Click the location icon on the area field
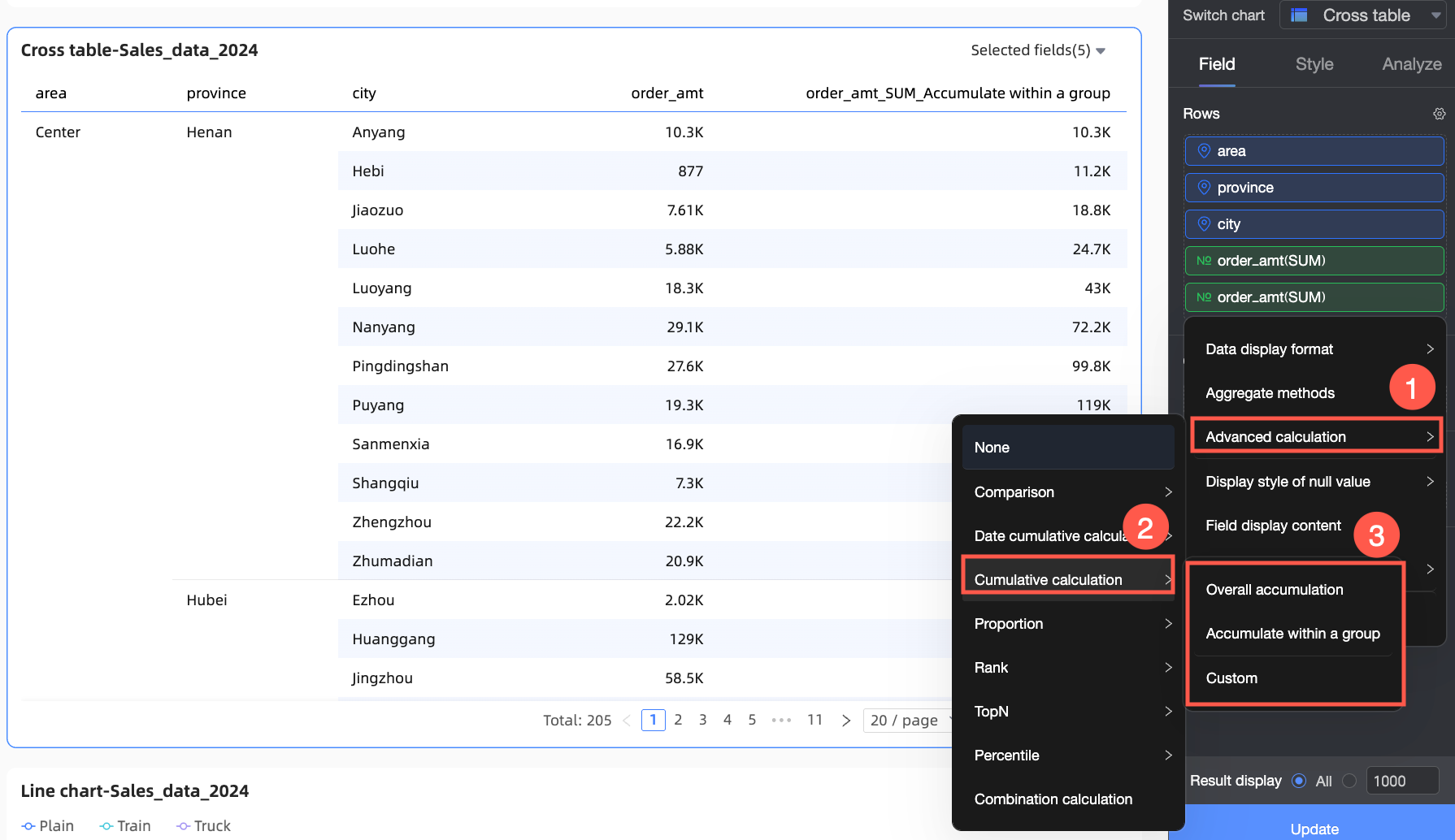Viewport: 1455px width, 840px height. (x=1204, y=151)
